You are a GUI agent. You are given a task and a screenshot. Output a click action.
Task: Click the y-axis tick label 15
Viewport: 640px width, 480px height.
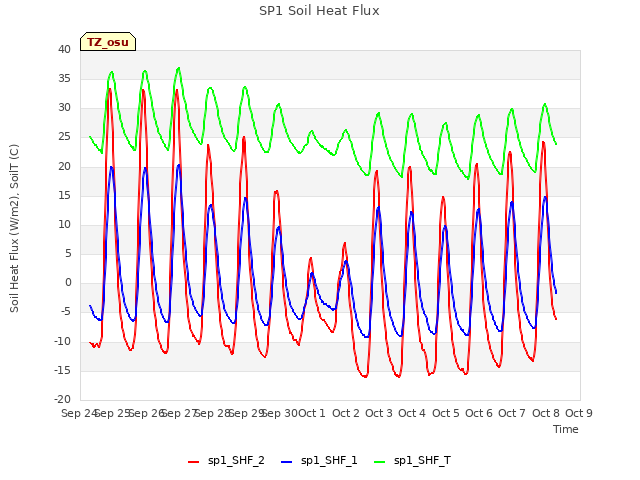pyautogui.click(x=64, y=195)
